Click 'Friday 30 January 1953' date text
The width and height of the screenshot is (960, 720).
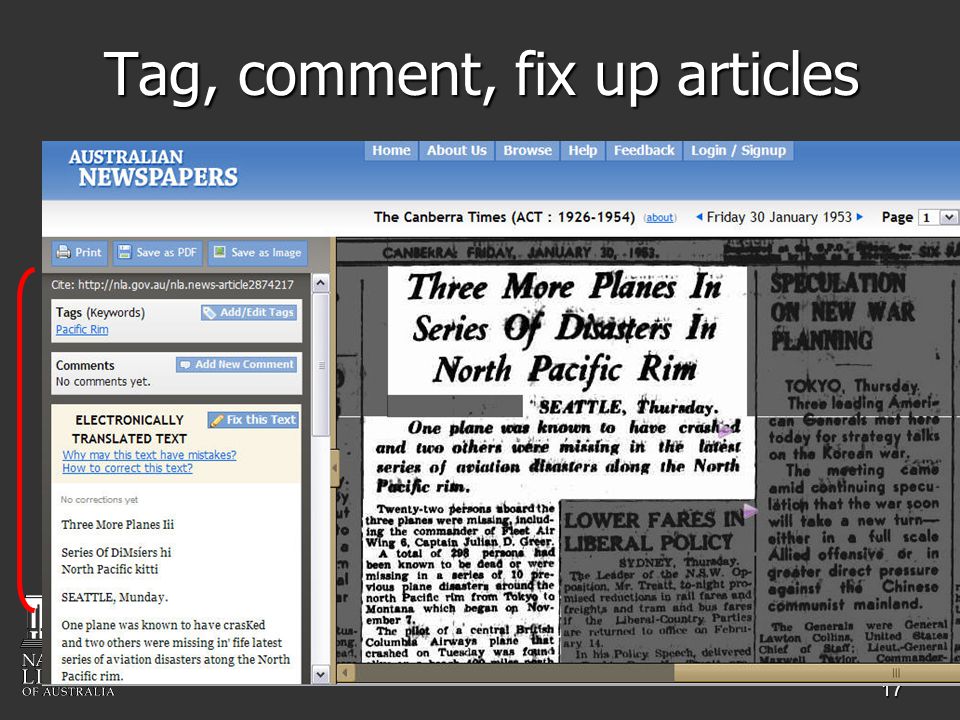[x=779, y=217]
